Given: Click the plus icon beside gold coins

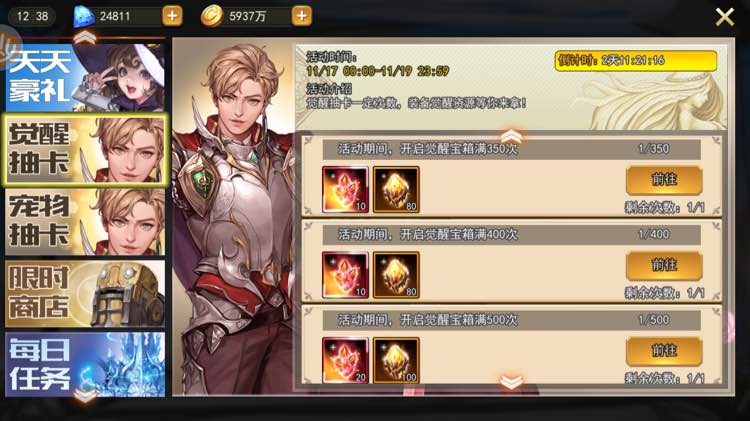Looking at the screenshot, I should 301,16.
